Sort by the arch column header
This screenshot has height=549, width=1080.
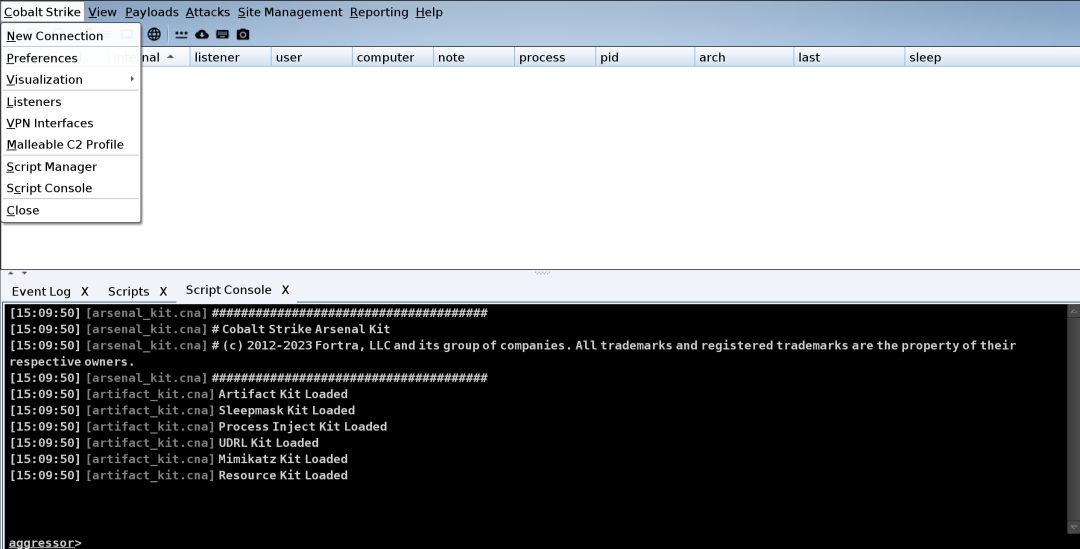point(744,57)
